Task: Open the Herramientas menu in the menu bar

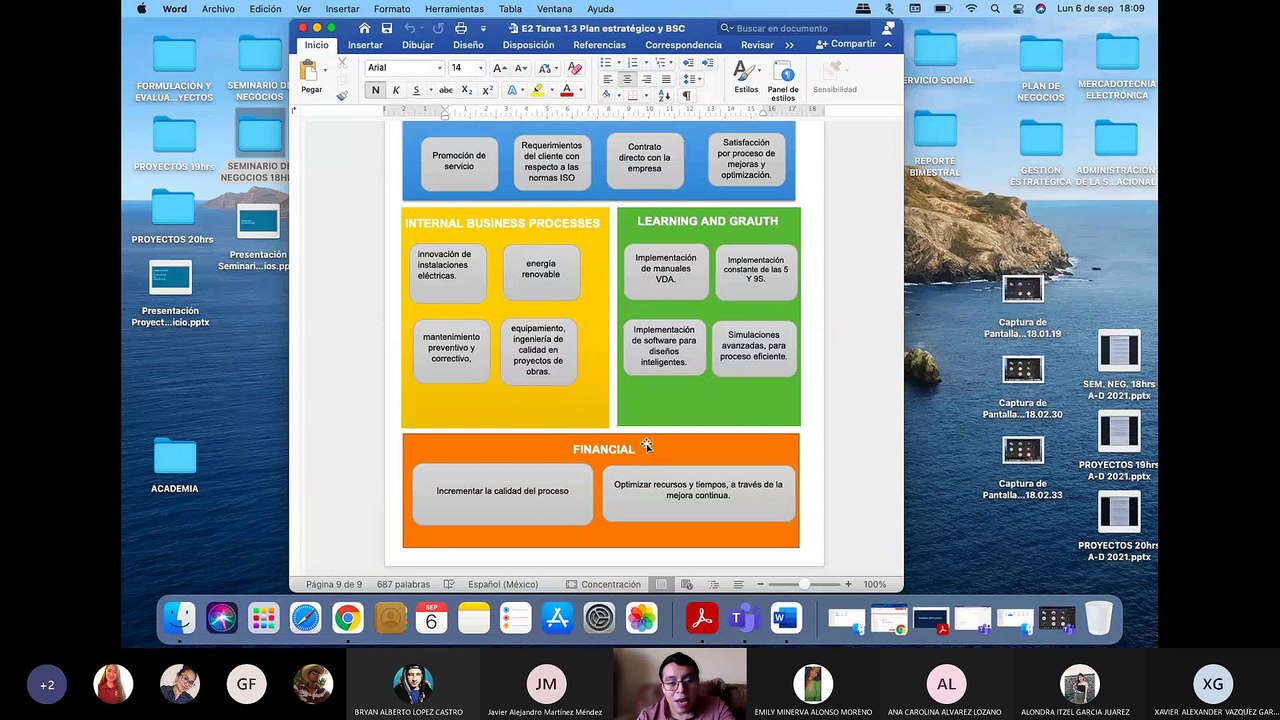Action: [x=454, y=9]
